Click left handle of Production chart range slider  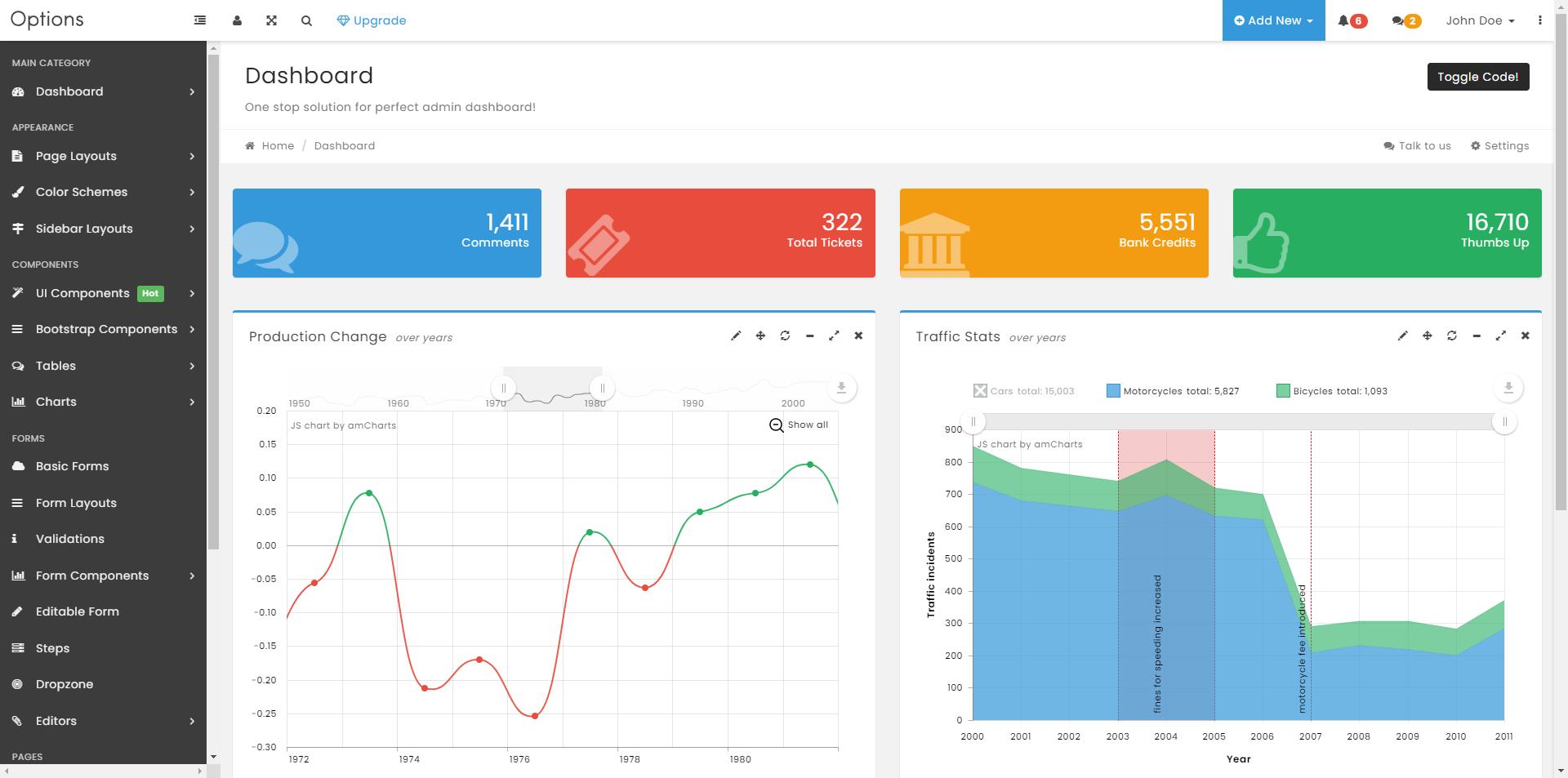[503, 388]
